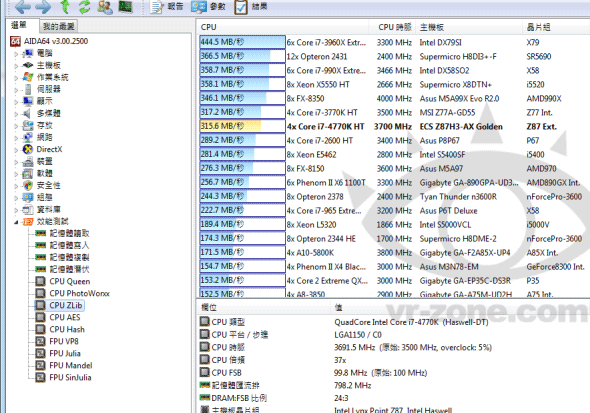This screenshot has height=413, width=590.
Task: Select the 記憶體潛伏 memory latency benchmark
Action: coord(69,269)
